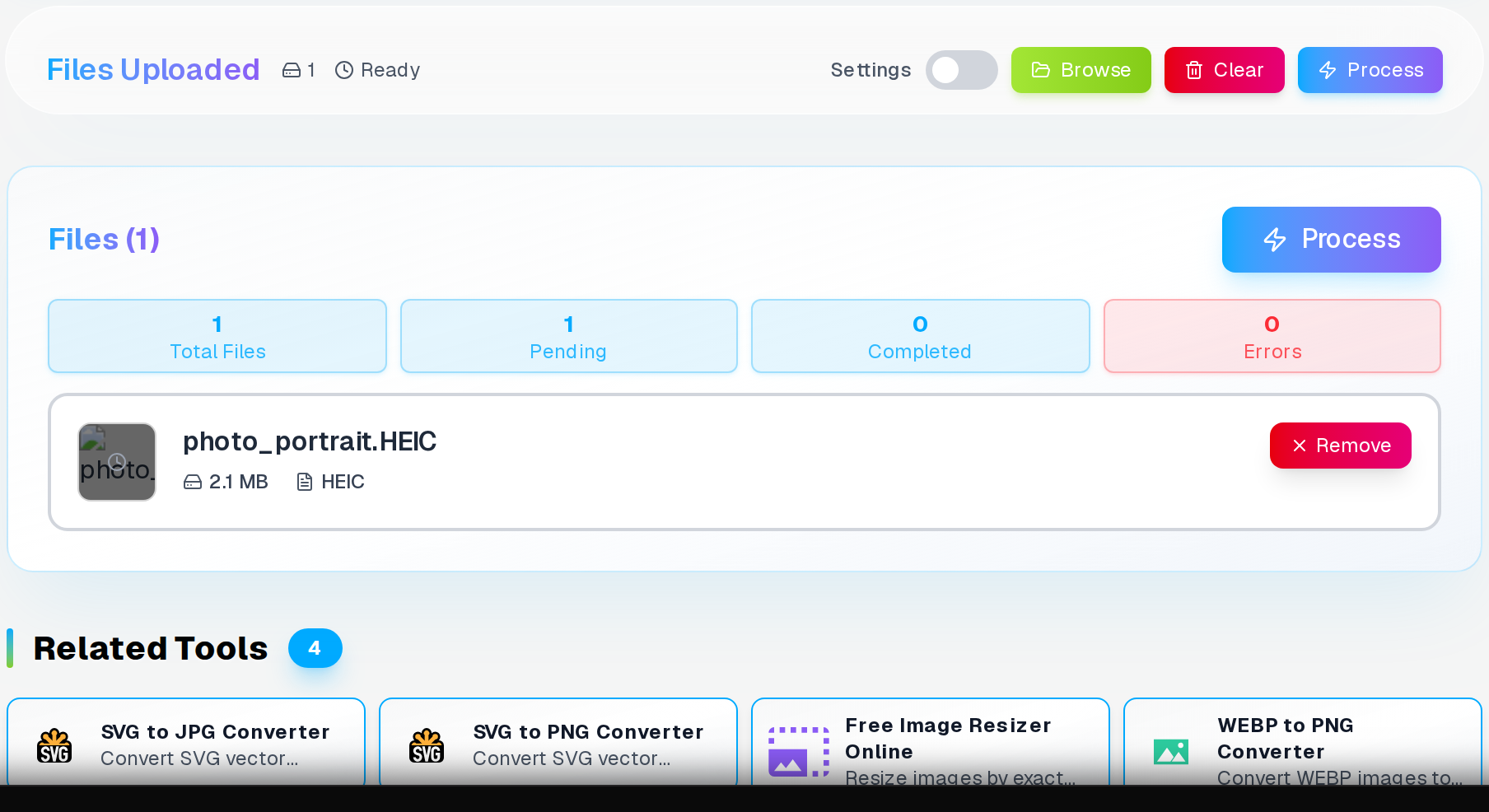This screenshot has width=1489, height=812.
Task: Click the drive icon next to file count 1
Action: click(292, 70)
